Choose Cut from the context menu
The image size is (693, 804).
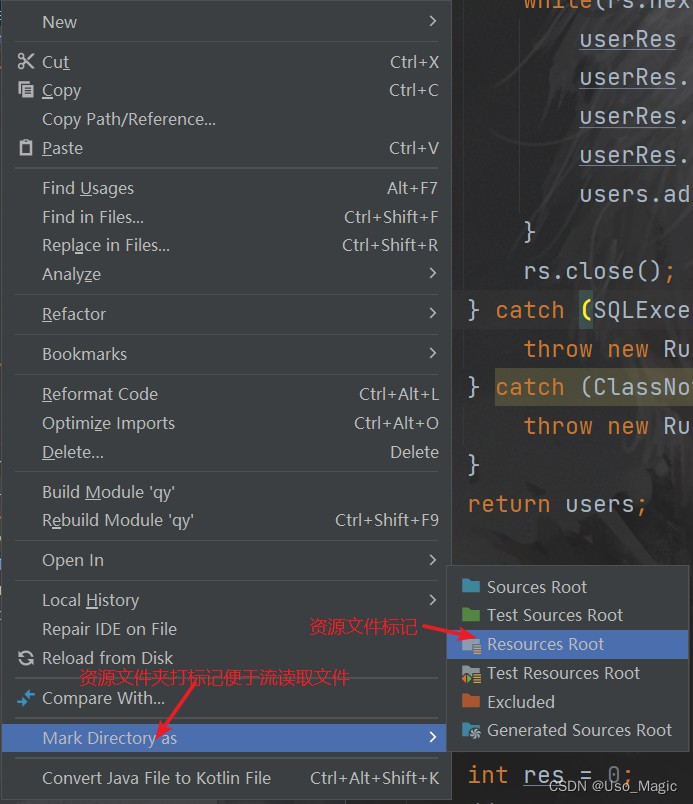(x=226, y=62)
